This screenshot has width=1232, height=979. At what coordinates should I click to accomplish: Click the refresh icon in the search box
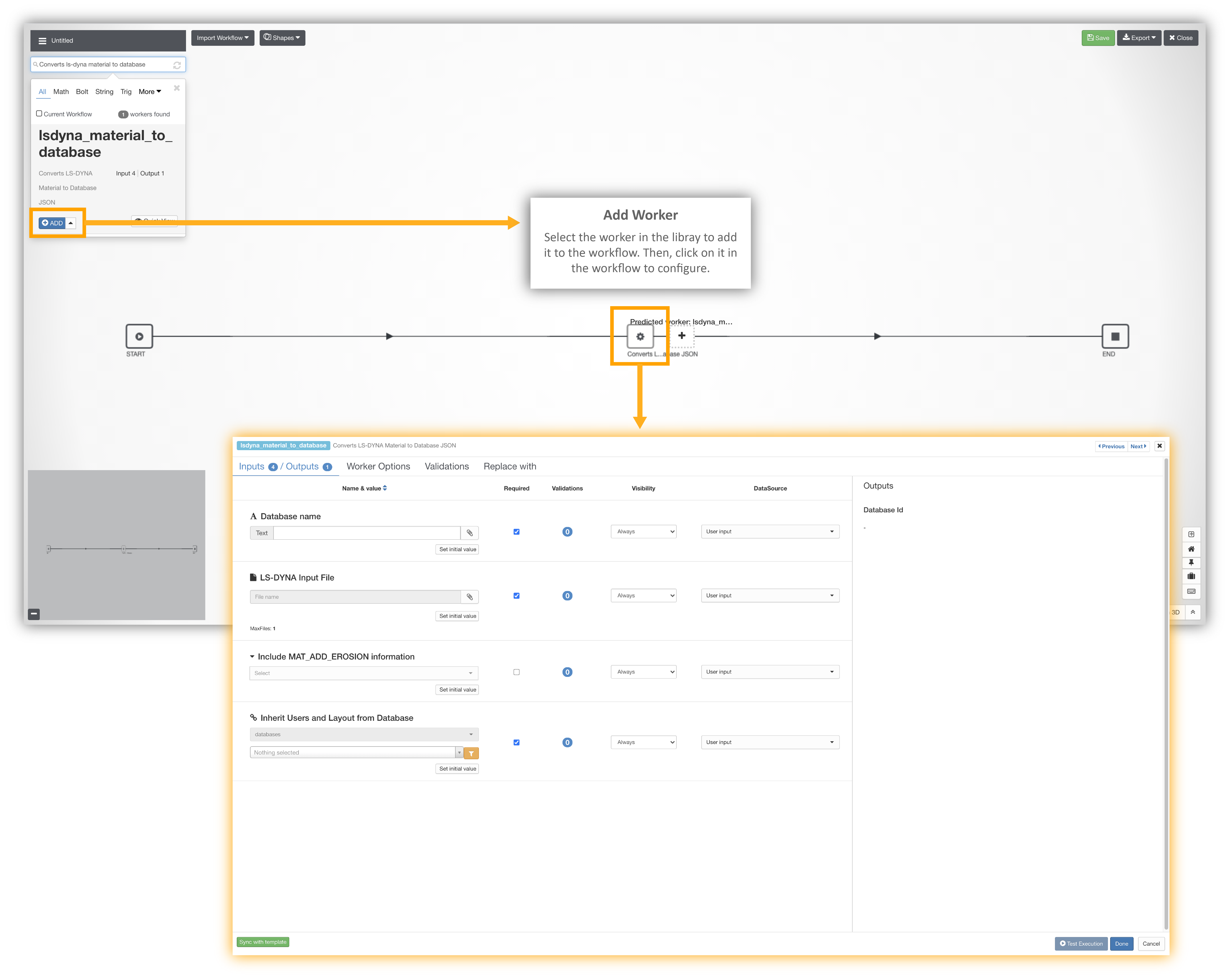(x=177, y=65)
